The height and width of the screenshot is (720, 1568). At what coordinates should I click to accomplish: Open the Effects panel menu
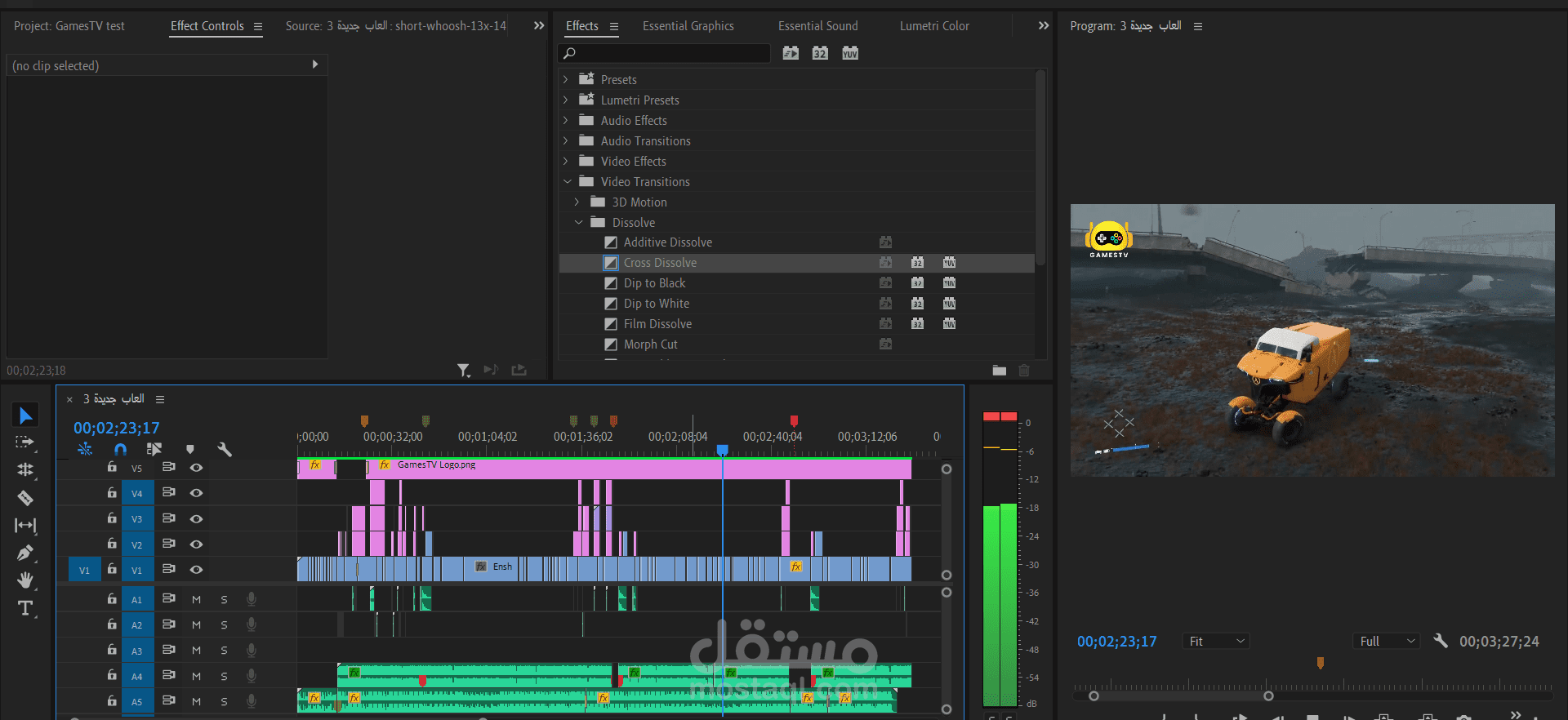tap(614, 26)
